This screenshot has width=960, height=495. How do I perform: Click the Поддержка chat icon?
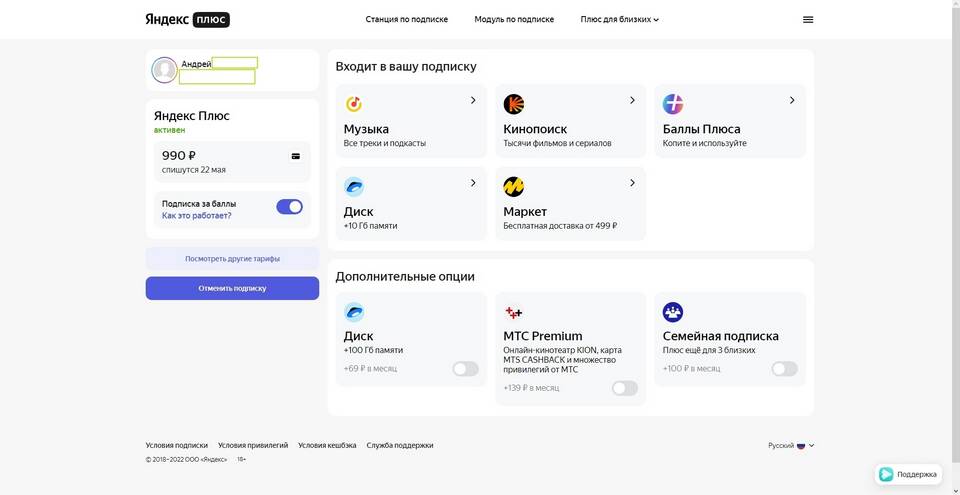[x=885, y=474]
